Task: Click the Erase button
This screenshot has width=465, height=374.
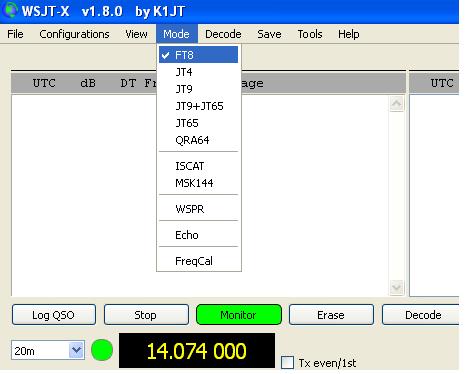Action: [331, 315]
